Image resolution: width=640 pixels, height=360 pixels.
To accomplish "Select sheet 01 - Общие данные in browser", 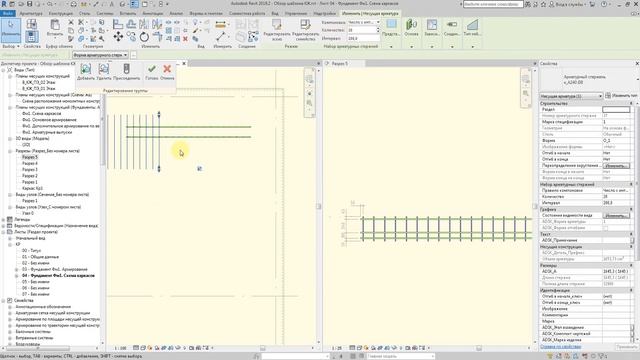I will click(x=40, y=257).
